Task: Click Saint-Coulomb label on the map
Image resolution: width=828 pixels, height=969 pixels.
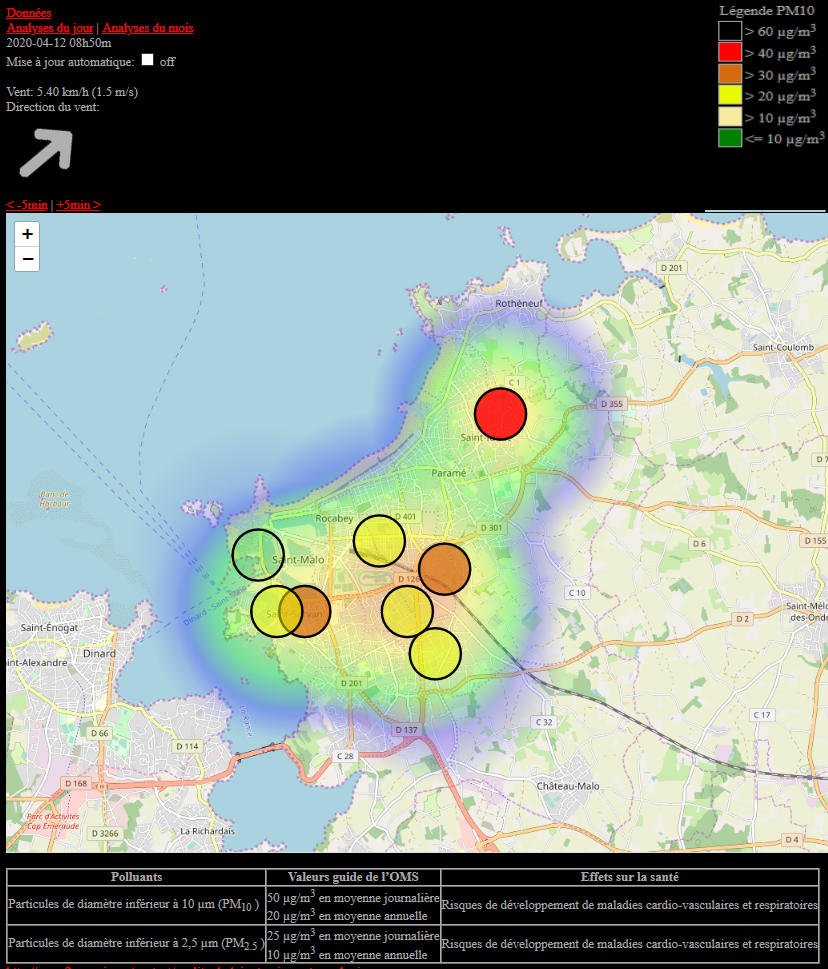Action: pos(783,347)
